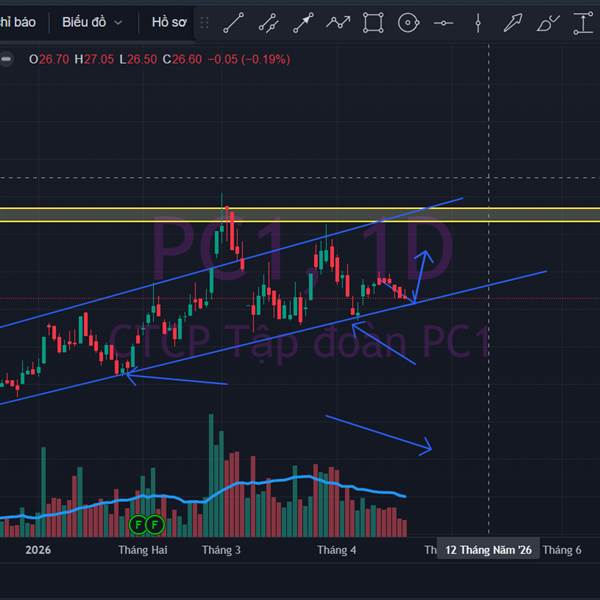Click the open price value O26.70

click(x=49, y=59)
